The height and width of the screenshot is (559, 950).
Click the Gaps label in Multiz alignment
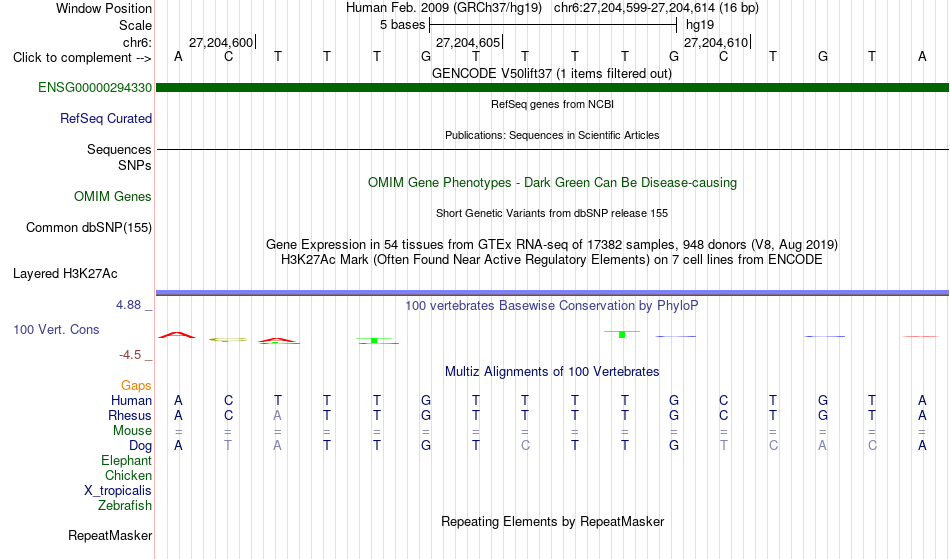pyautogui.click(x=136, y=386)
